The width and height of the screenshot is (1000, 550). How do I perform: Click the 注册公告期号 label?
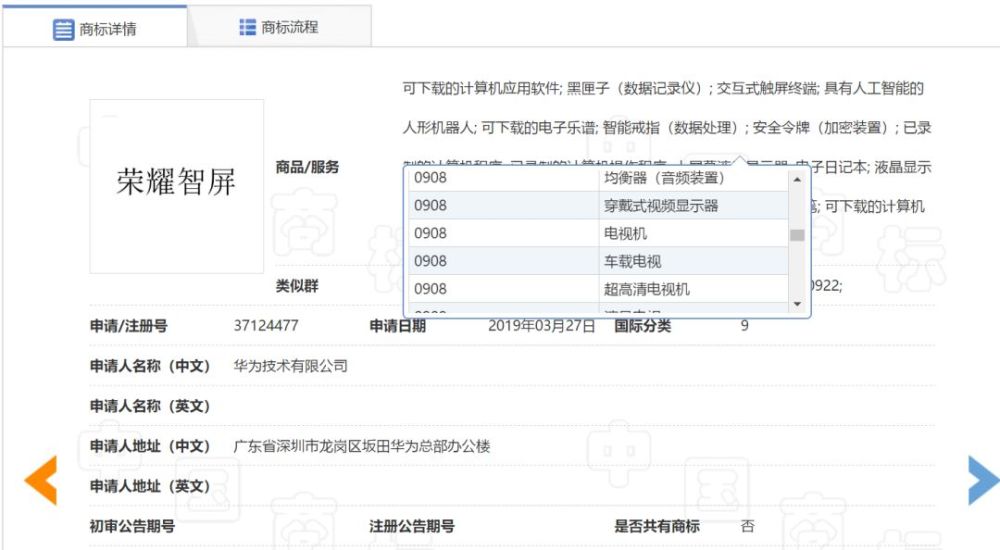pyautogui.click(x=412, y=526)
